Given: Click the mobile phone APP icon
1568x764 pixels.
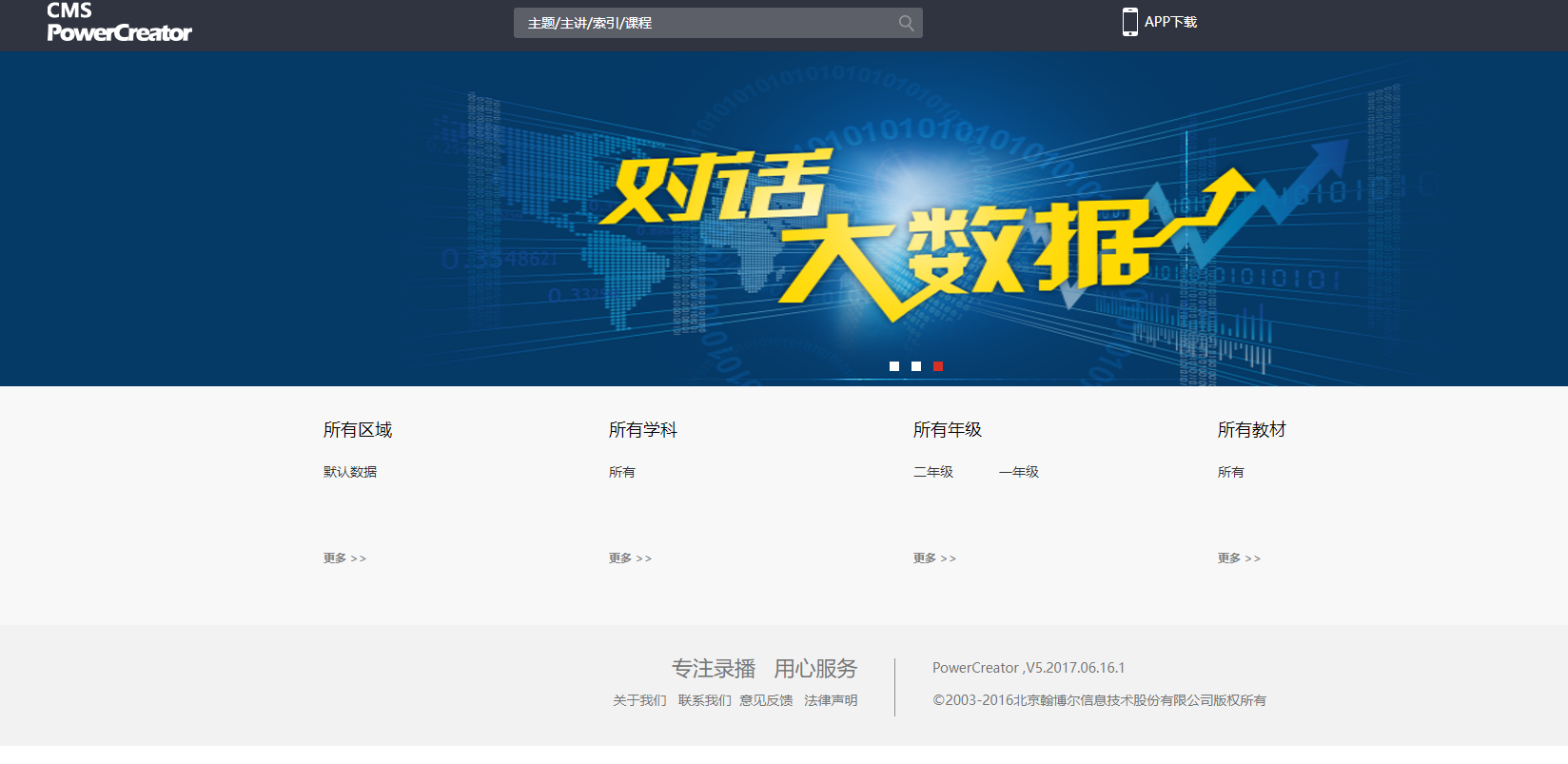Looking at the screenshot, I should click(1129, 22).
